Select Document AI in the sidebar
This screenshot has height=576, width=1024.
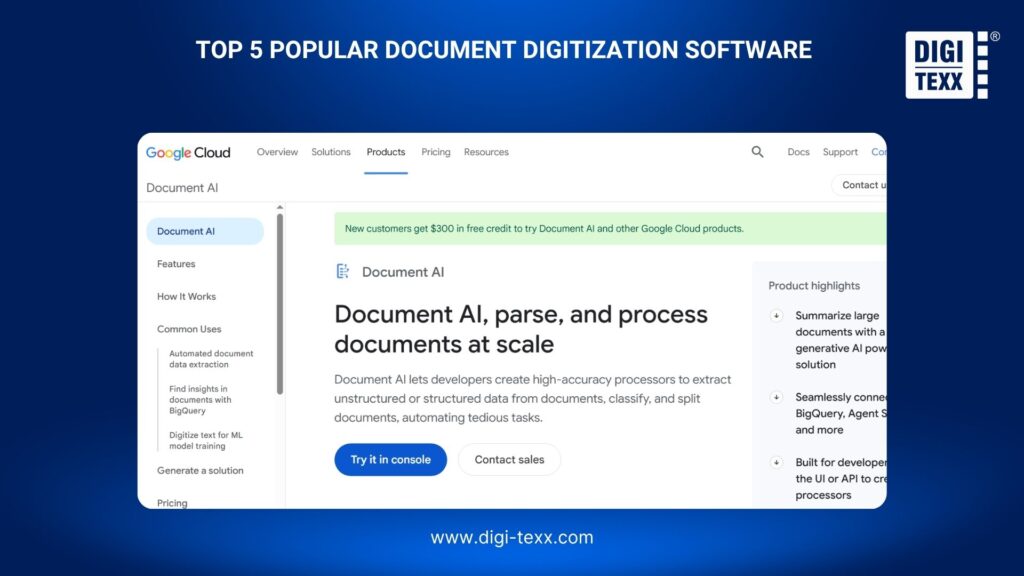point(205,231)
